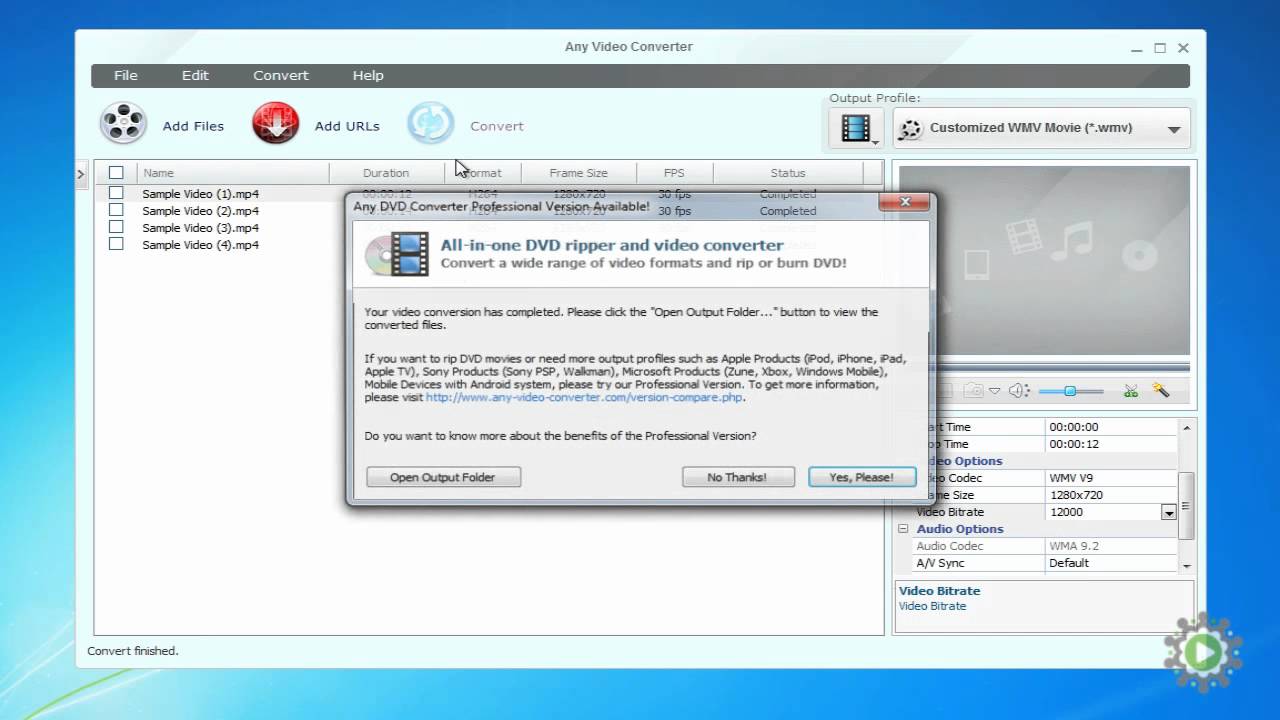Sort by the Frame Size column header
The width and height of the screenshot is (1280, 720).
(578, 173)
